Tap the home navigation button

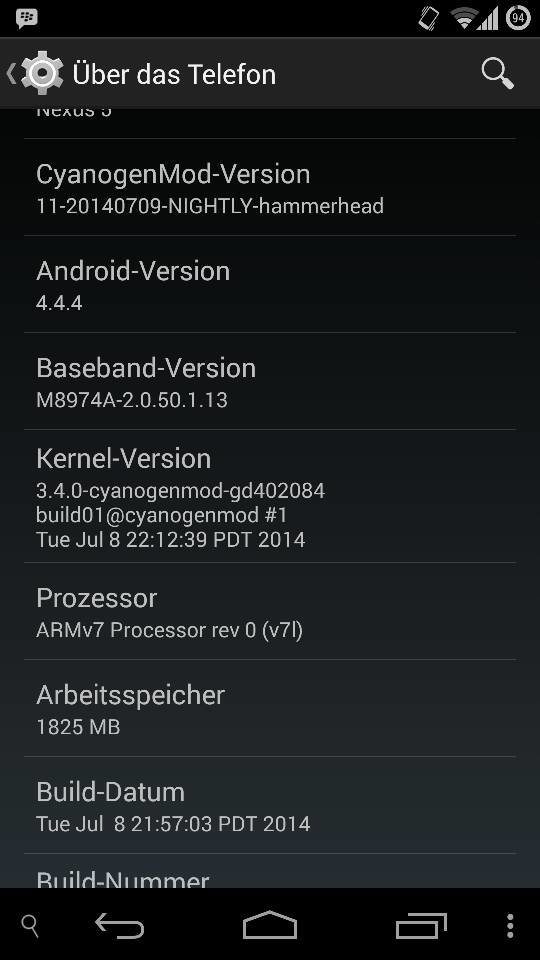[269, 924]
